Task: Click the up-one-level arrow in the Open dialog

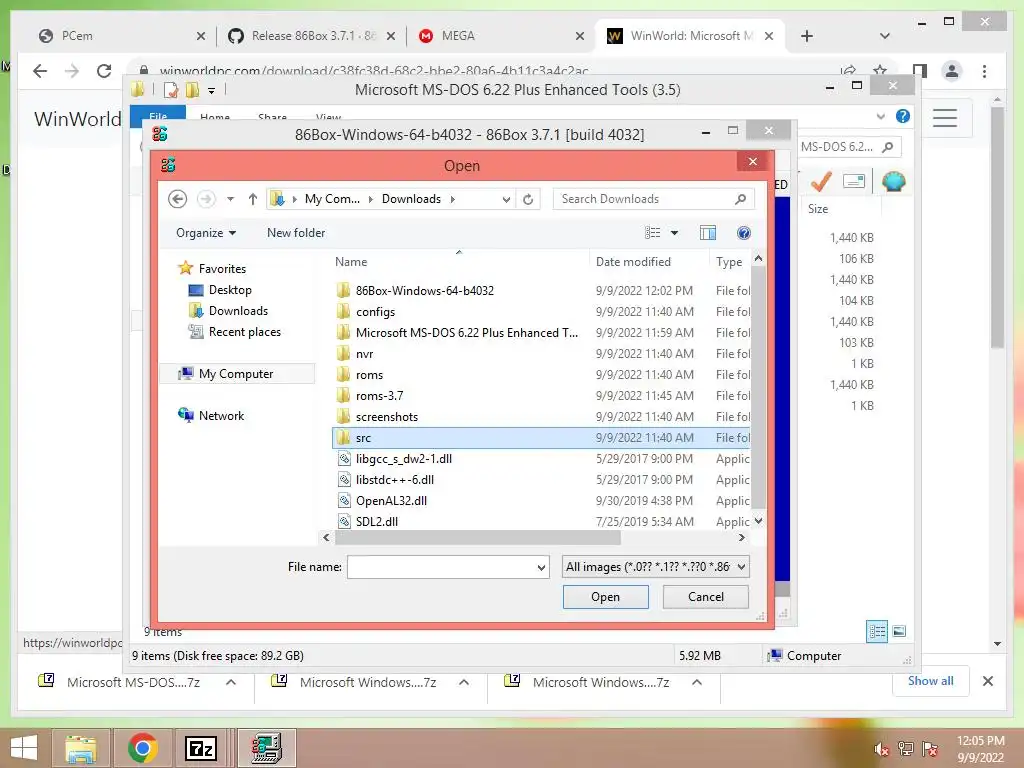Action: (x=253, y=199)
